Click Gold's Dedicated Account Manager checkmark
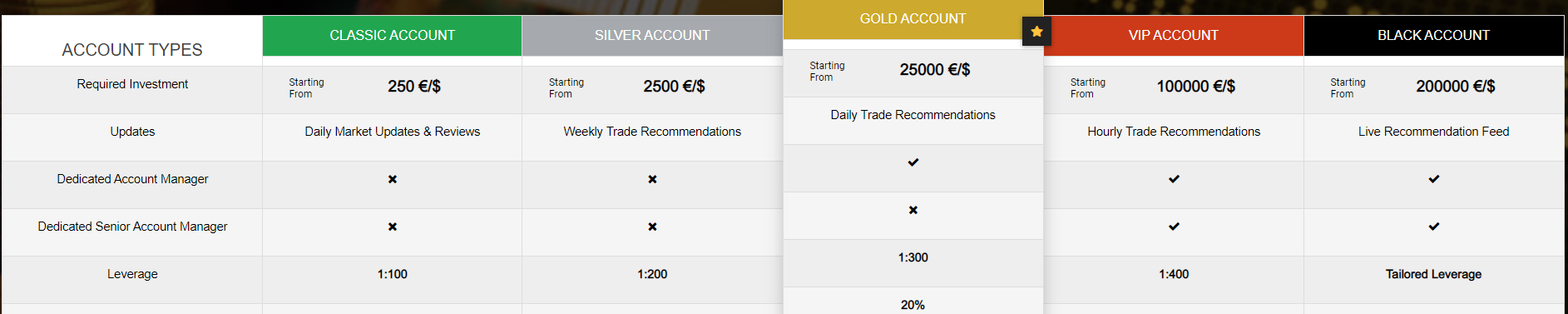Image resolution: width=1568 pixels, height=314 pixels. click(x=913, y=162)
